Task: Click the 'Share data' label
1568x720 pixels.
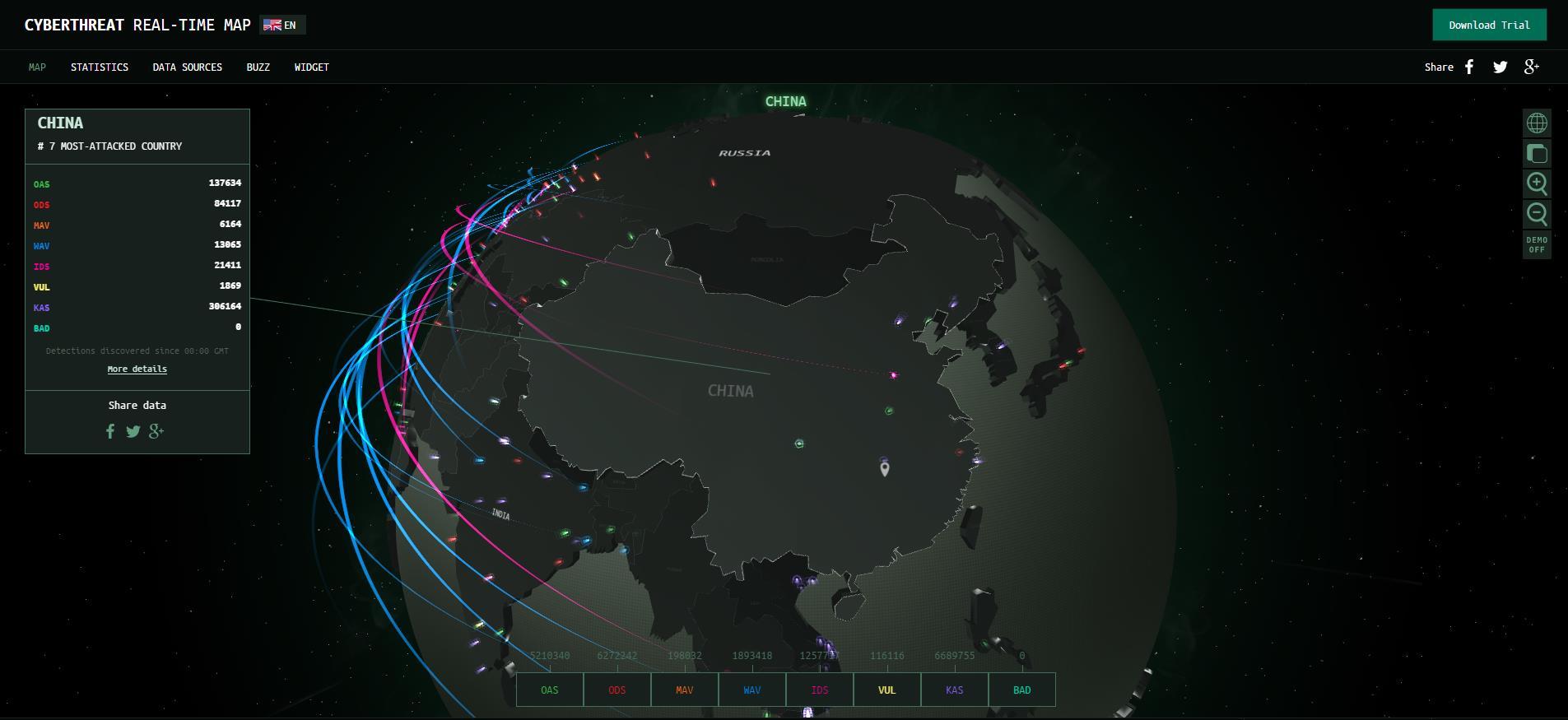Action: tap(137, 405)
